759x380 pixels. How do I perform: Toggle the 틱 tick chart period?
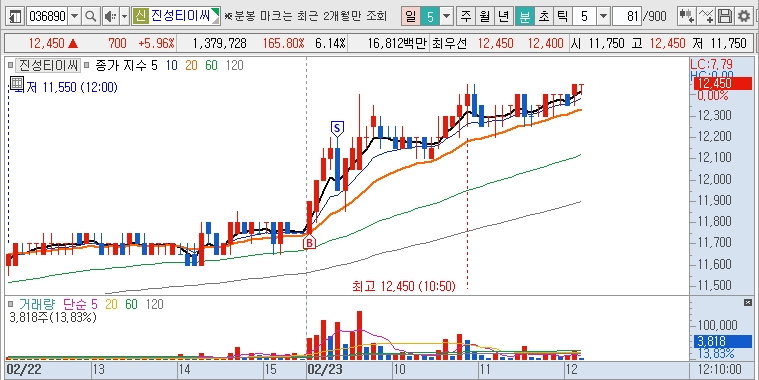[562, 17]
